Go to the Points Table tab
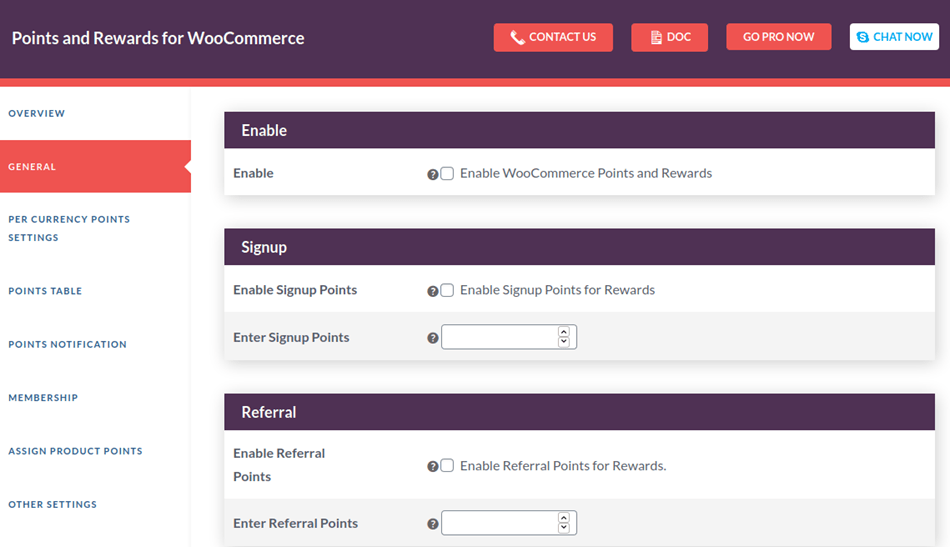This screenshot has height=547, width=950. pyautogui.click(x=45, y=291)
